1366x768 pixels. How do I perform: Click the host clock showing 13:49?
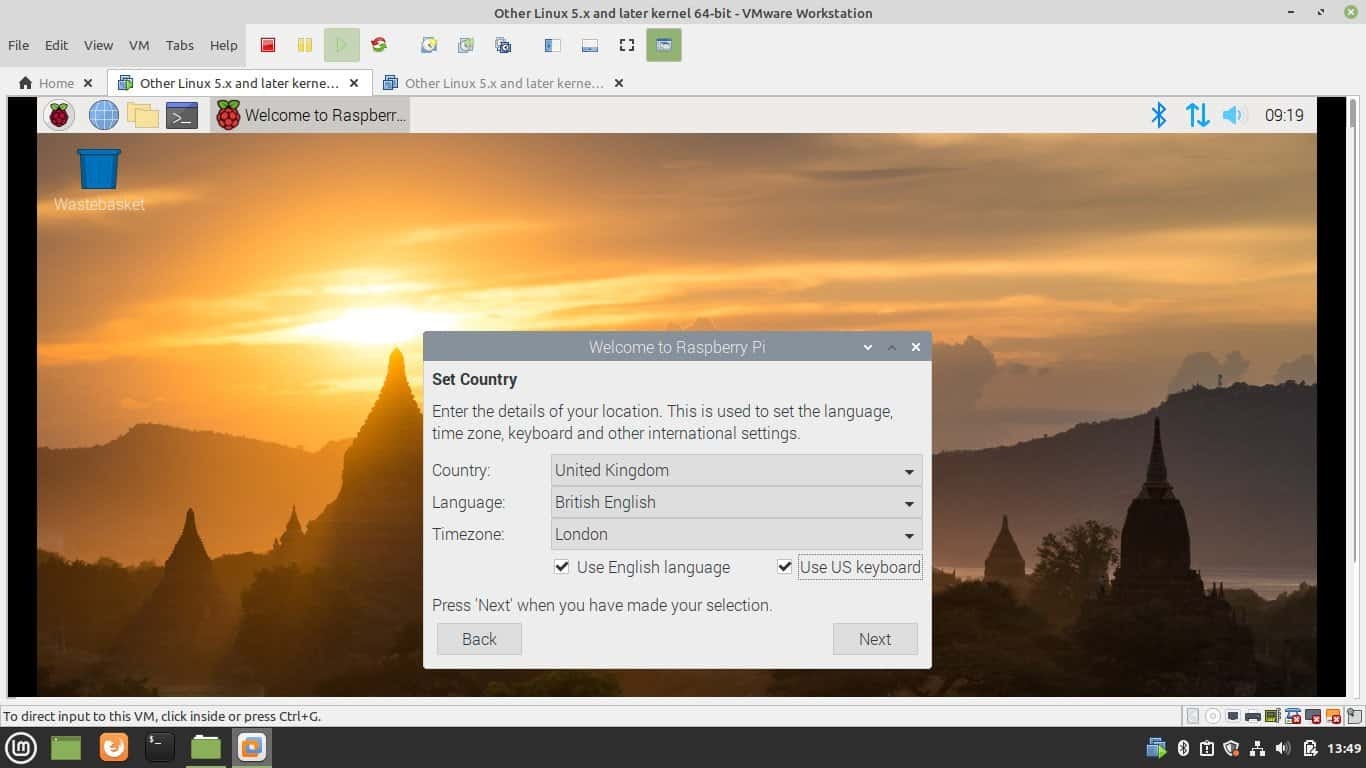pyautogui.click(x=1344, y=748)
